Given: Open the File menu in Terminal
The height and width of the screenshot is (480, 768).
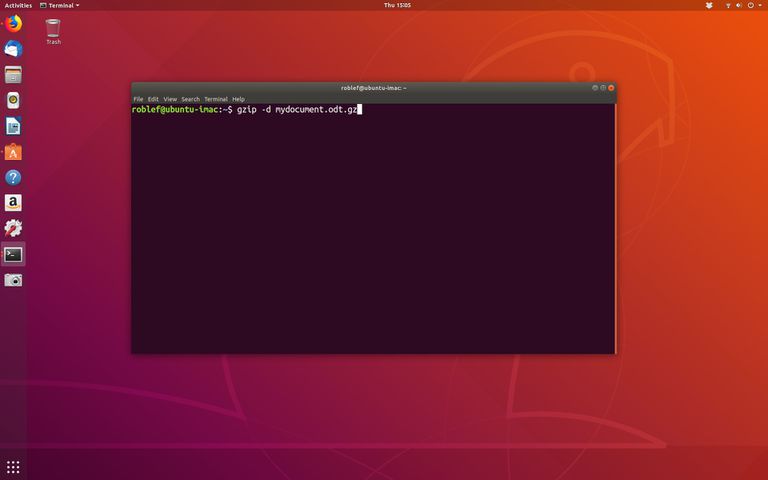Looking at the screenshot, I should (138, 99).
